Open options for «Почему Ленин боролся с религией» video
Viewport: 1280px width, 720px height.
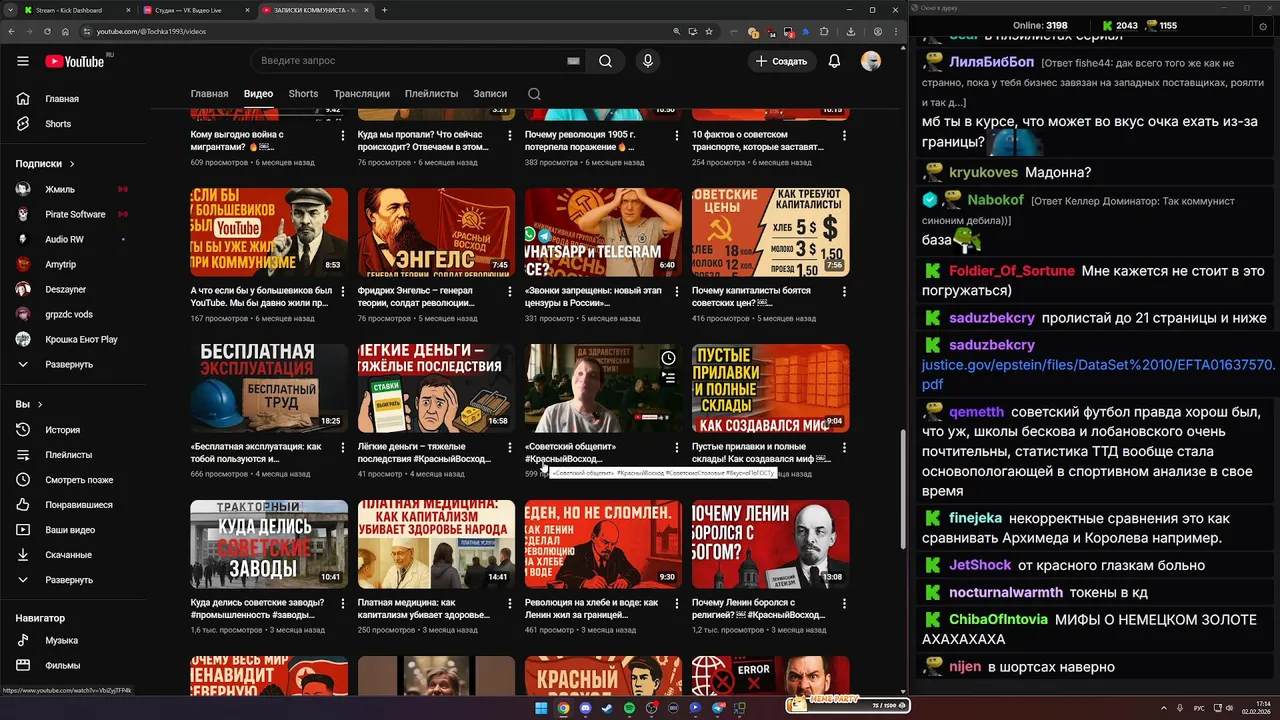(x=844, y=603)
